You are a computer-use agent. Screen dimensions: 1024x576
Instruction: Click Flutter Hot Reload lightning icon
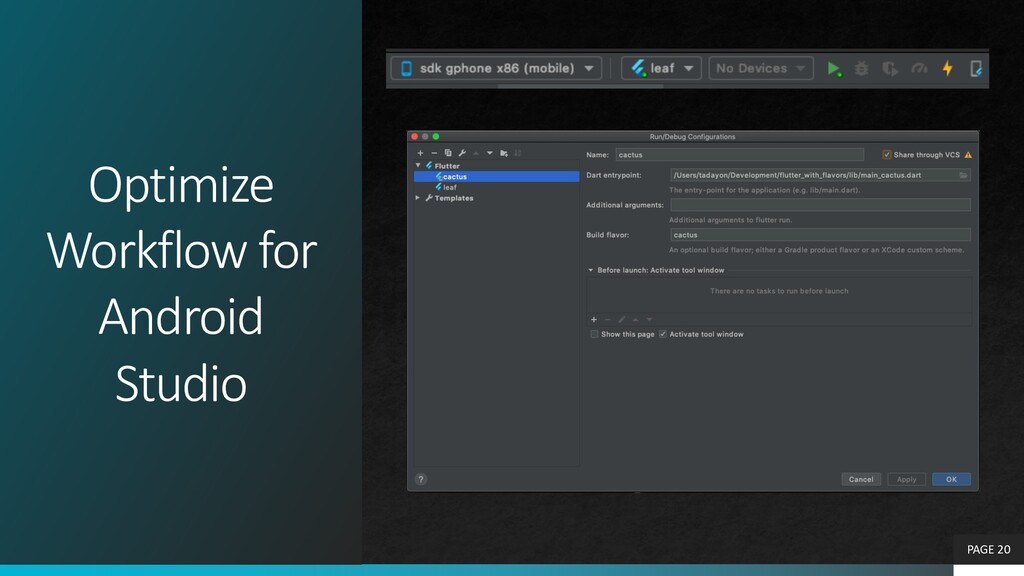(x=948, y=68)
